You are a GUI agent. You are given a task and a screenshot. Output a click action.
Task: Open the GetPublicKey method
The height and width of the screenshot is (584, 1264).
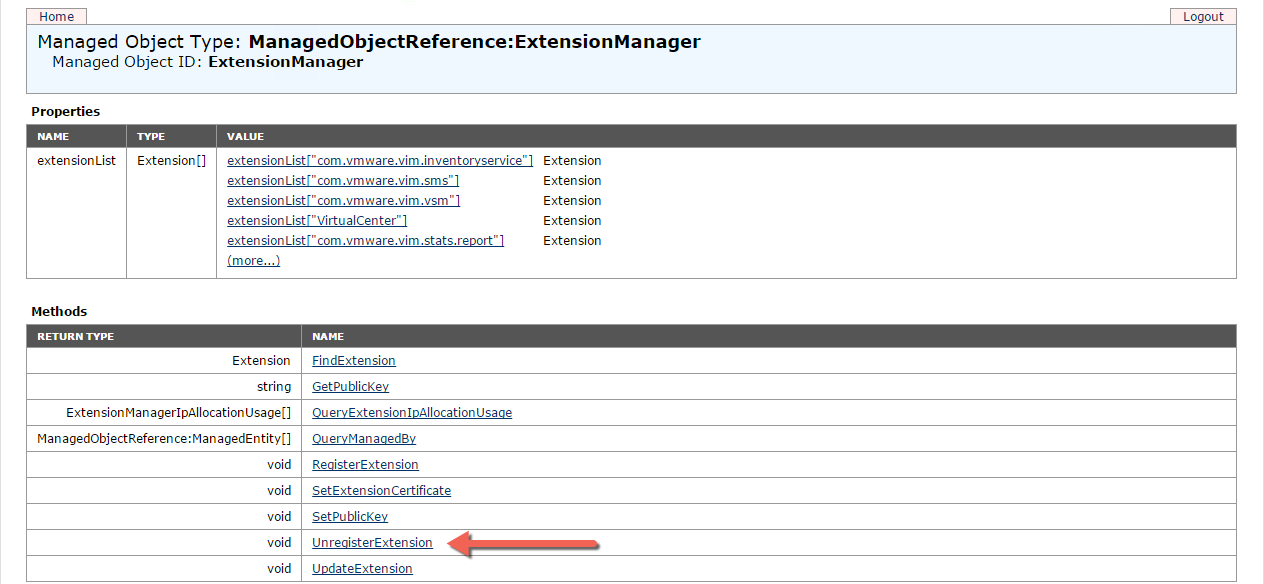(350, 387)
